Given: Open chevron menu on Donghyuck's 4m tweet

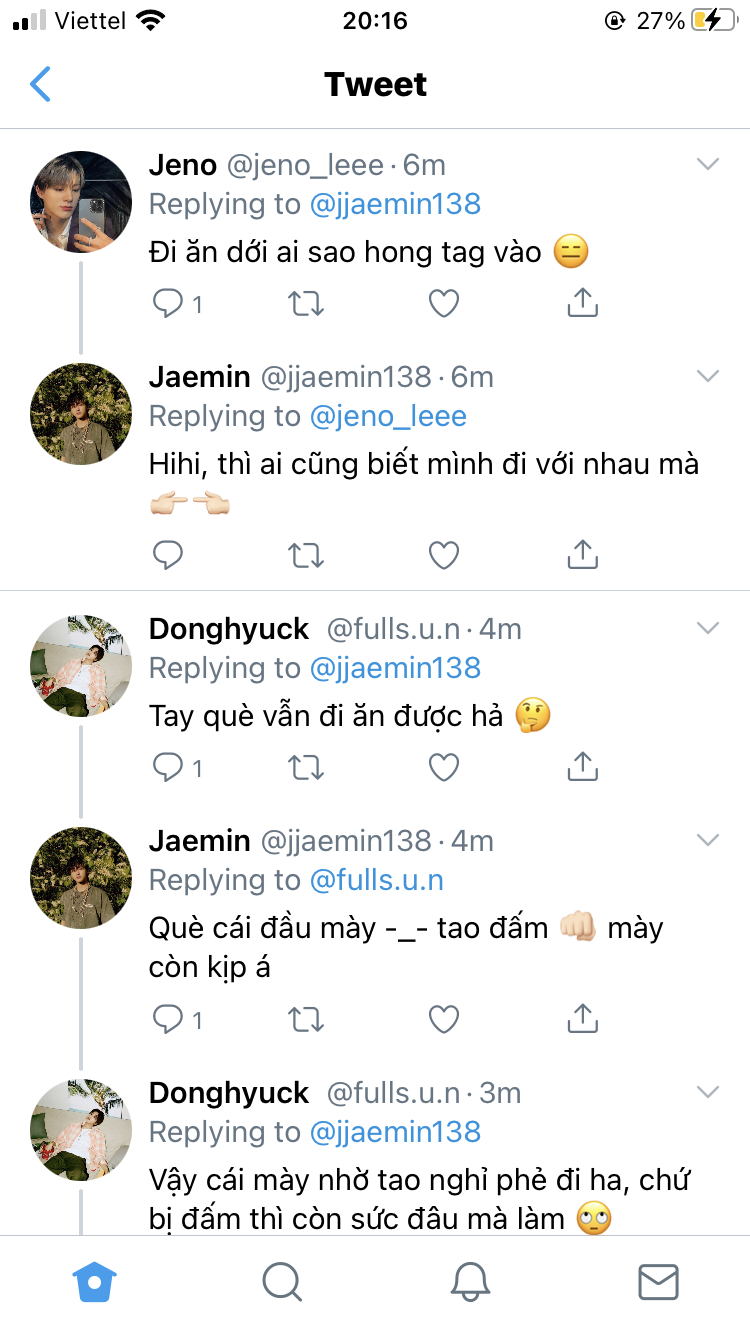Looking at the screenshot, I should (x=708, y=628).
